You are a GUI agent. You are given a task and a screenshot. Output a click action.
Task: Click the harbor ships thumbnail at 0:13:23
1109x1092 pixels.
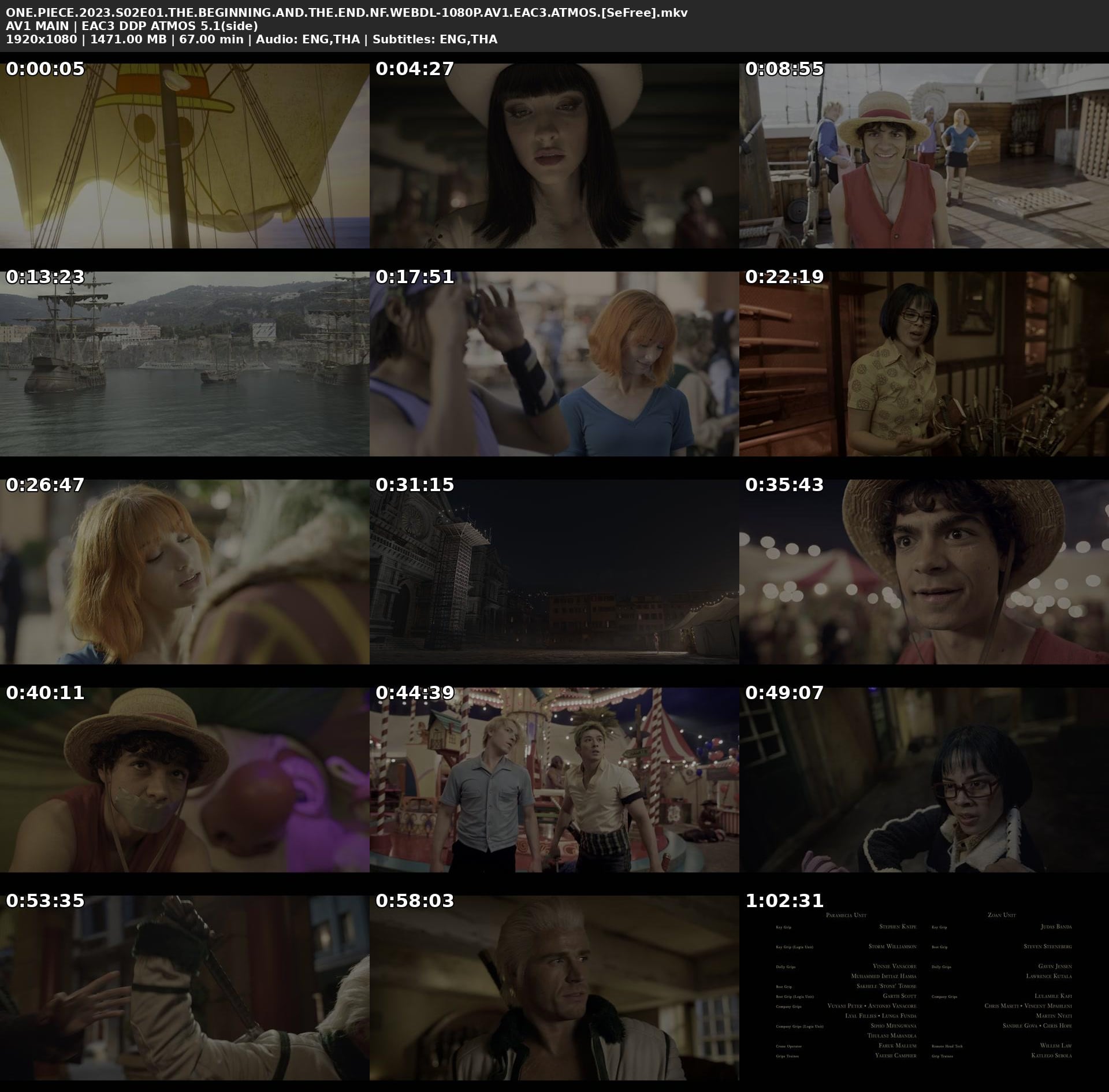tap(184, 364)
